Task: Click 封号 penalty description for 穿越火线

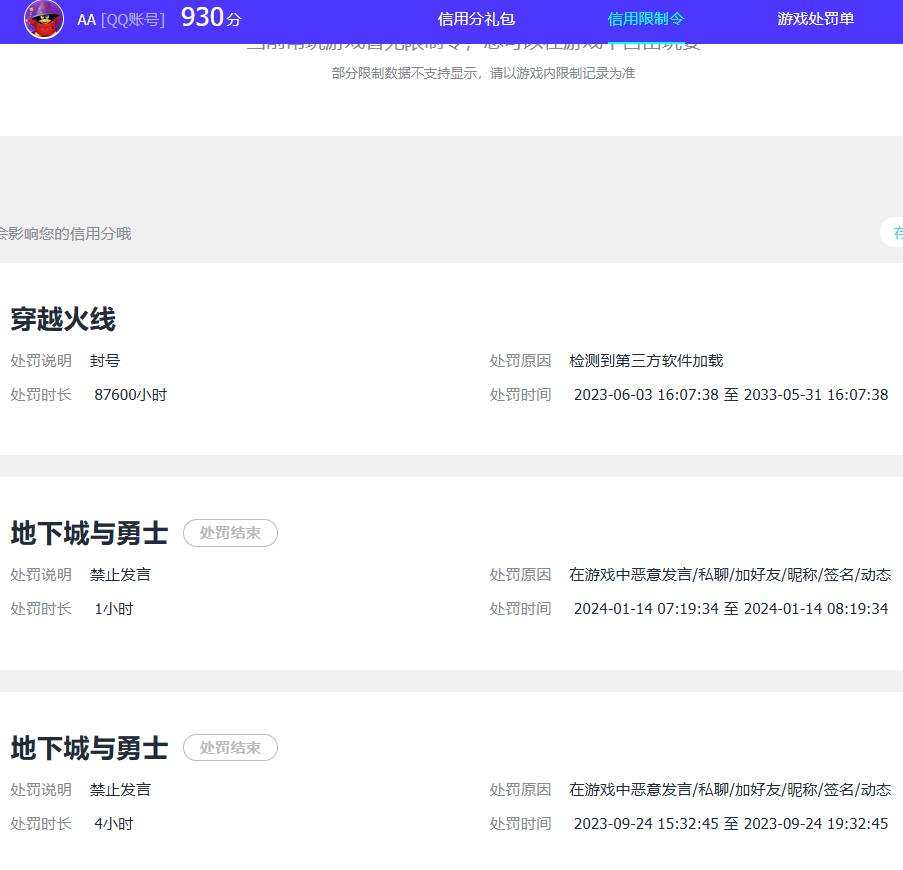Action: pyautogui.click(x=105, y=361)
